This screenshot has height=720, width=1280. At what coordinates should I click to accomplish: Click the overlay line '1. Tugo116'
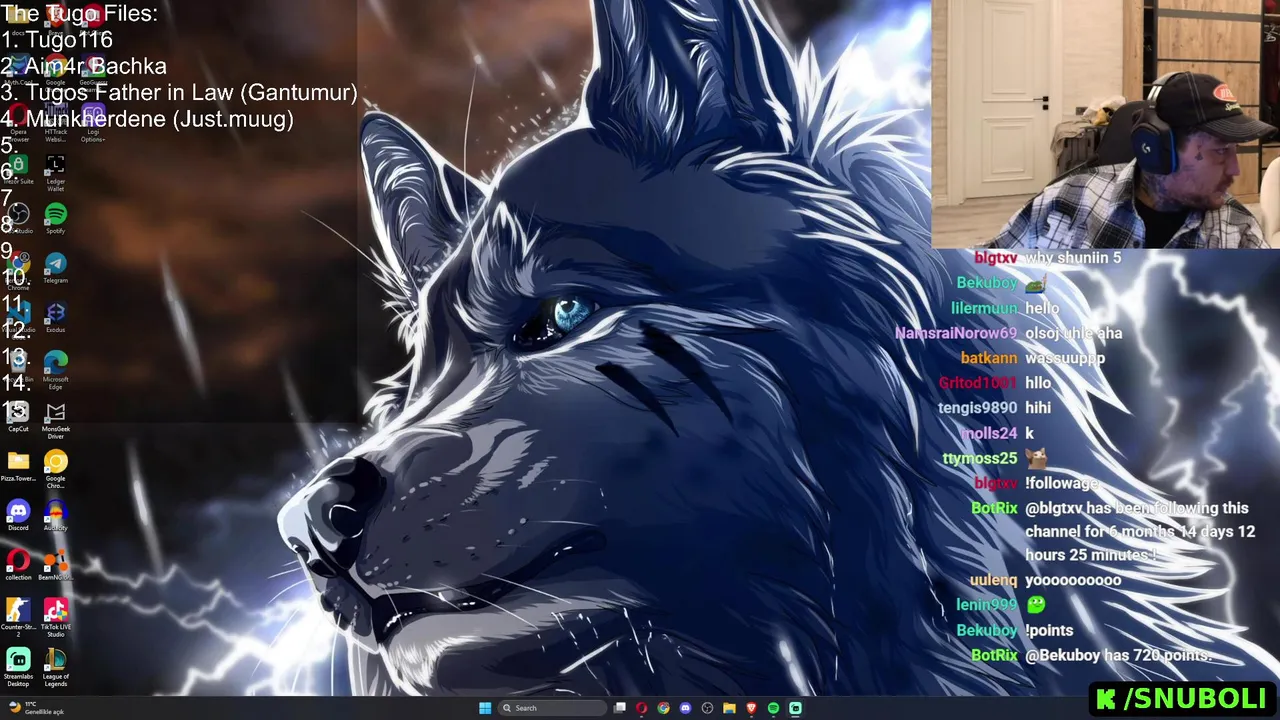[57, 40]
